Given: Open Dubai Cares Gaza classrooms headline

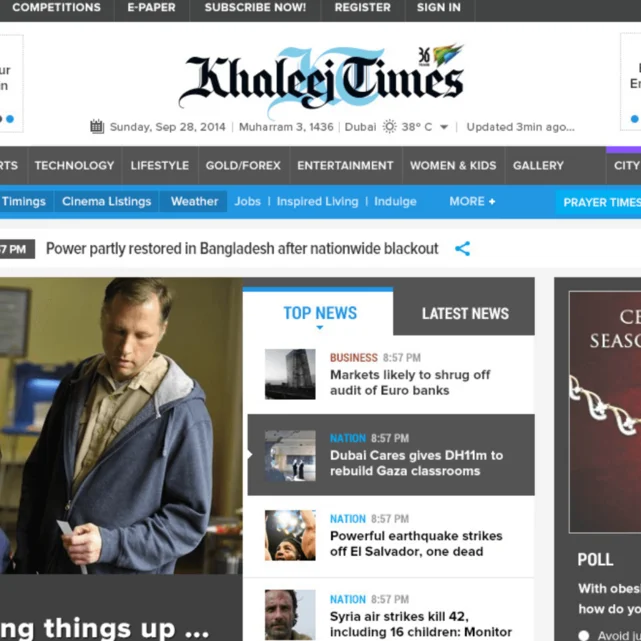Looking at the screenshot, I should [416, 463].
